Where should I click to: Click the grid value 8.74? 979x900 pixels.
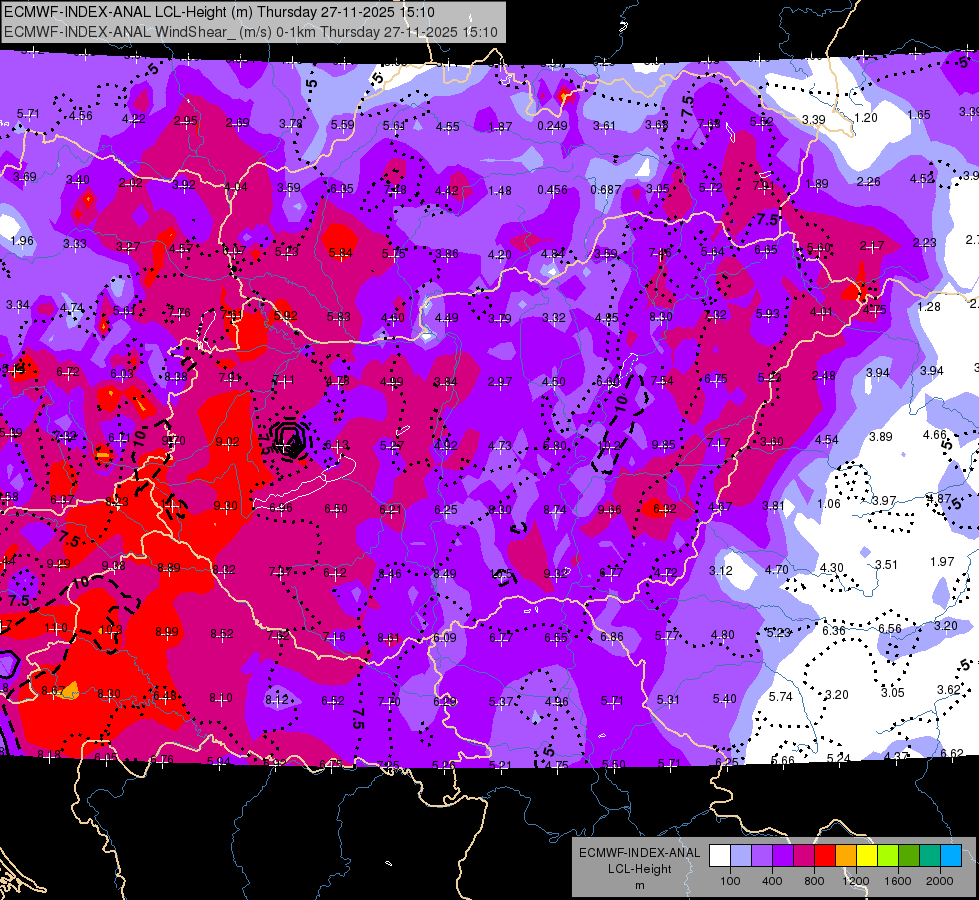pos(555,510)
